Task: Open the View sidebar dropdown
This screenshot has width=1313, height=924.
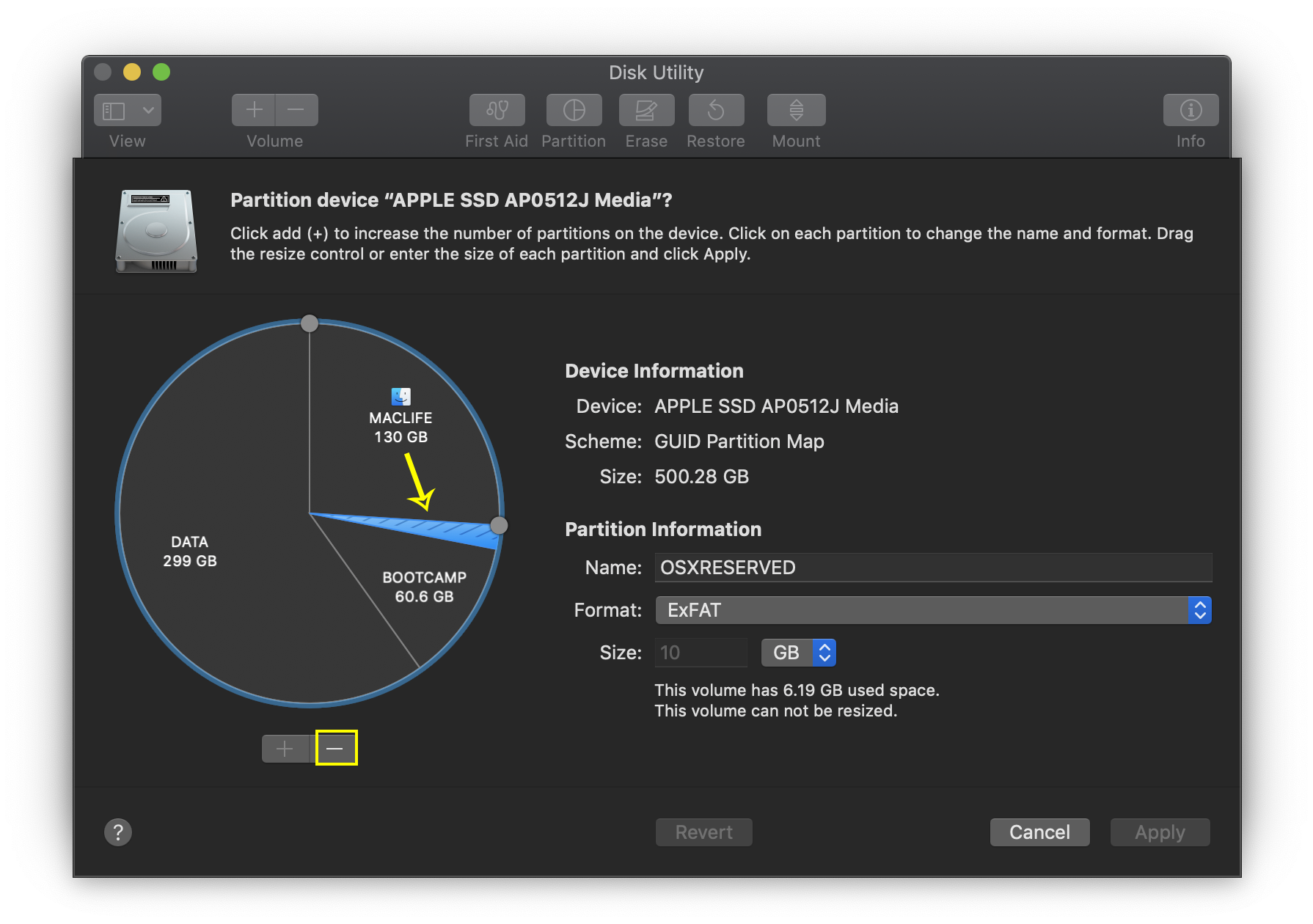Action: click(x=128, y=111)
